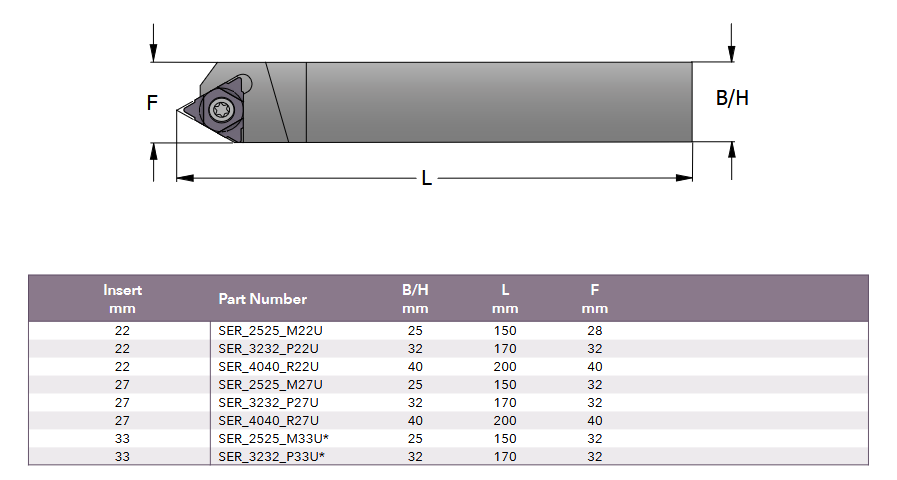Image resolution: width=897 pixels, height=480 pixels.
Task: Select the Insert mm column header
Action: (123, 299)
